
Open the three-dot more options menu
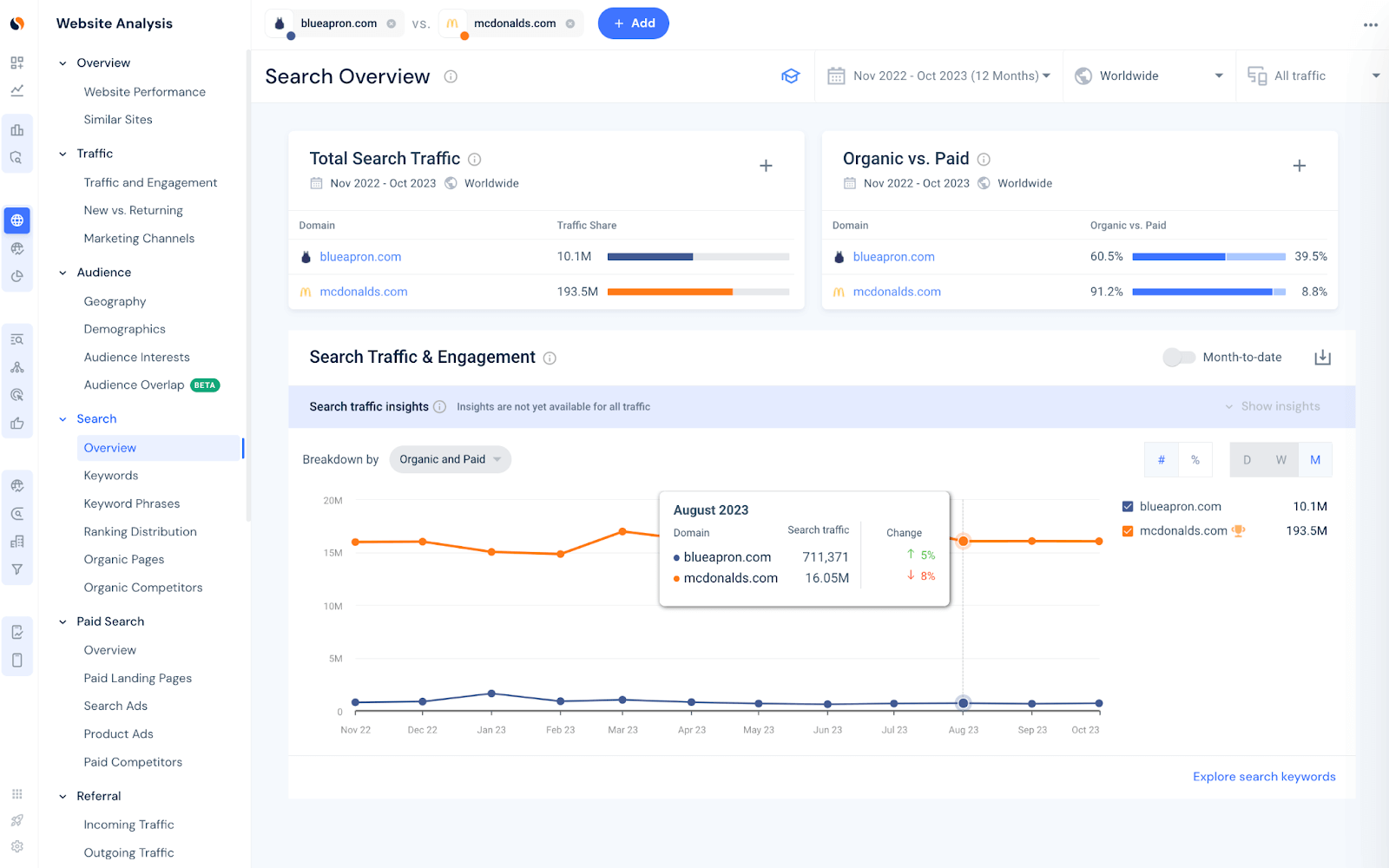pos(1371,24)
